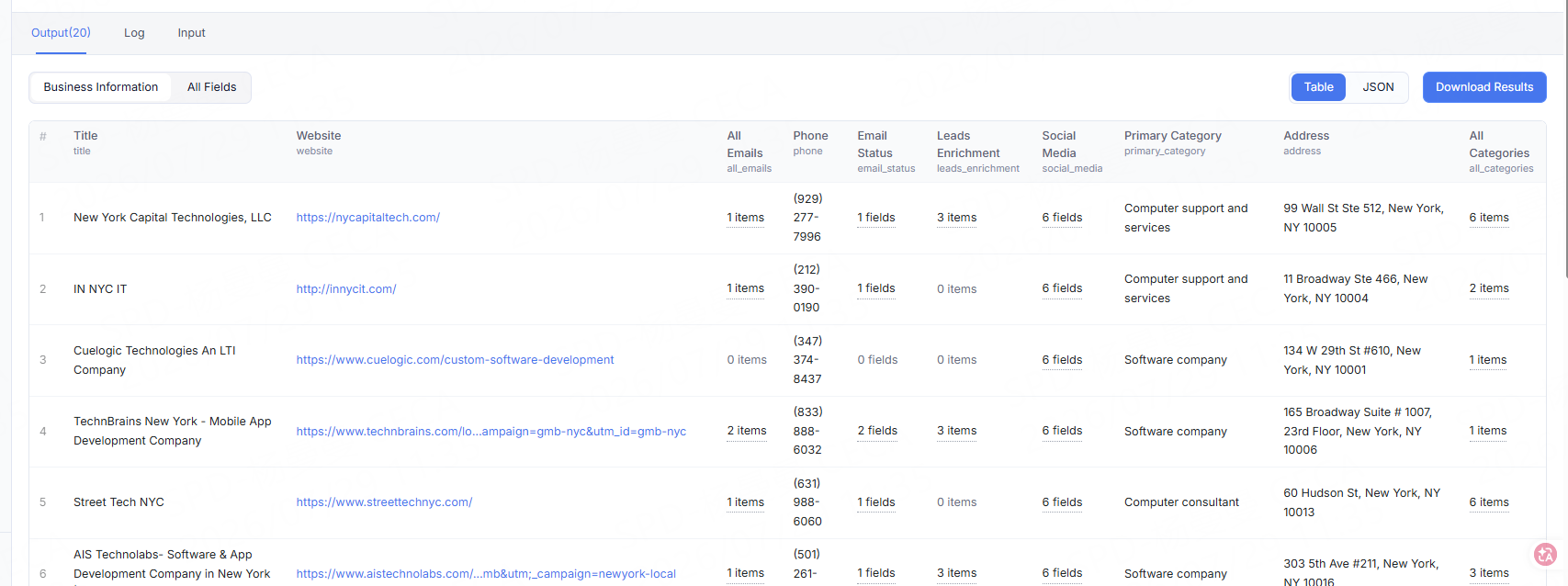Select the Business Information view
The height and width of the screenshot is (586, 1568).
point(101,87)
